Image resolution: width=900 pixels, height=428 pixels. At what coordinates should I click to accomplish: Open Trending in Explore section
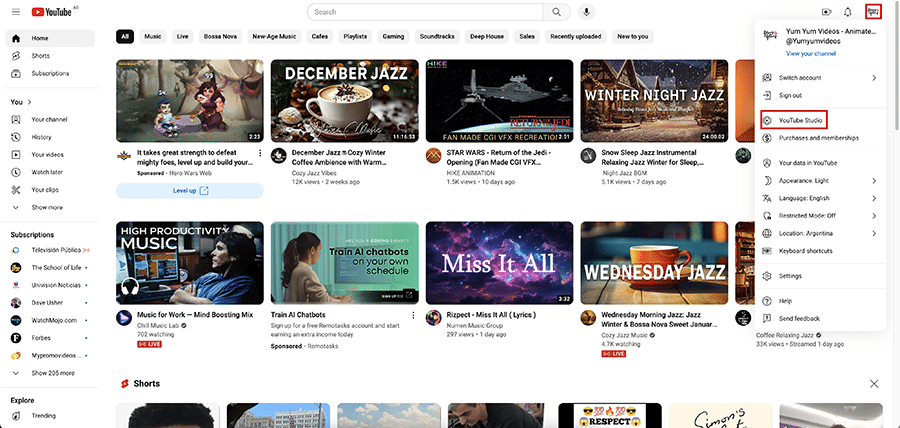(x=50, y=416)
